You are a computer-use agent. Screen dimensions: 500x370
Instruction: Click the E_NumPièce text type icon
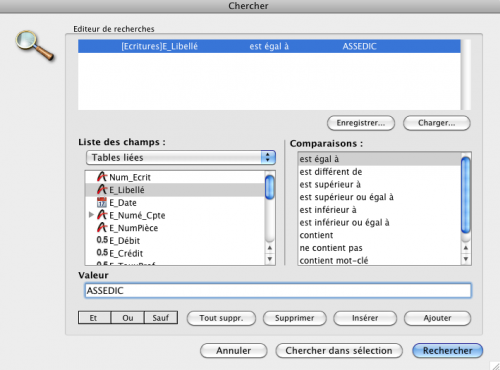tap(102, 228)
